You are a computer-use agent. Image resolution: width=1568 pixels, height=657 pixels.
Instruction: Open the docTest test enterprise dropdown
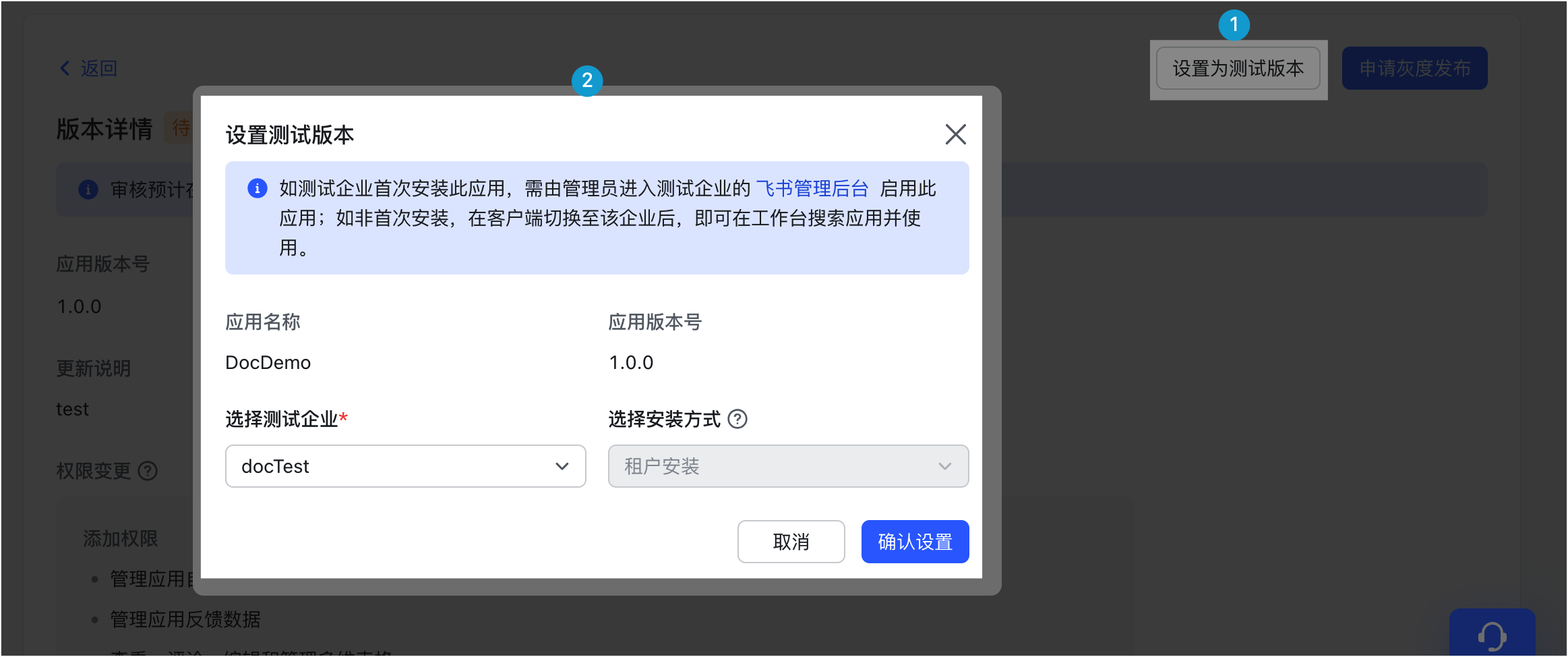(405, 466)
